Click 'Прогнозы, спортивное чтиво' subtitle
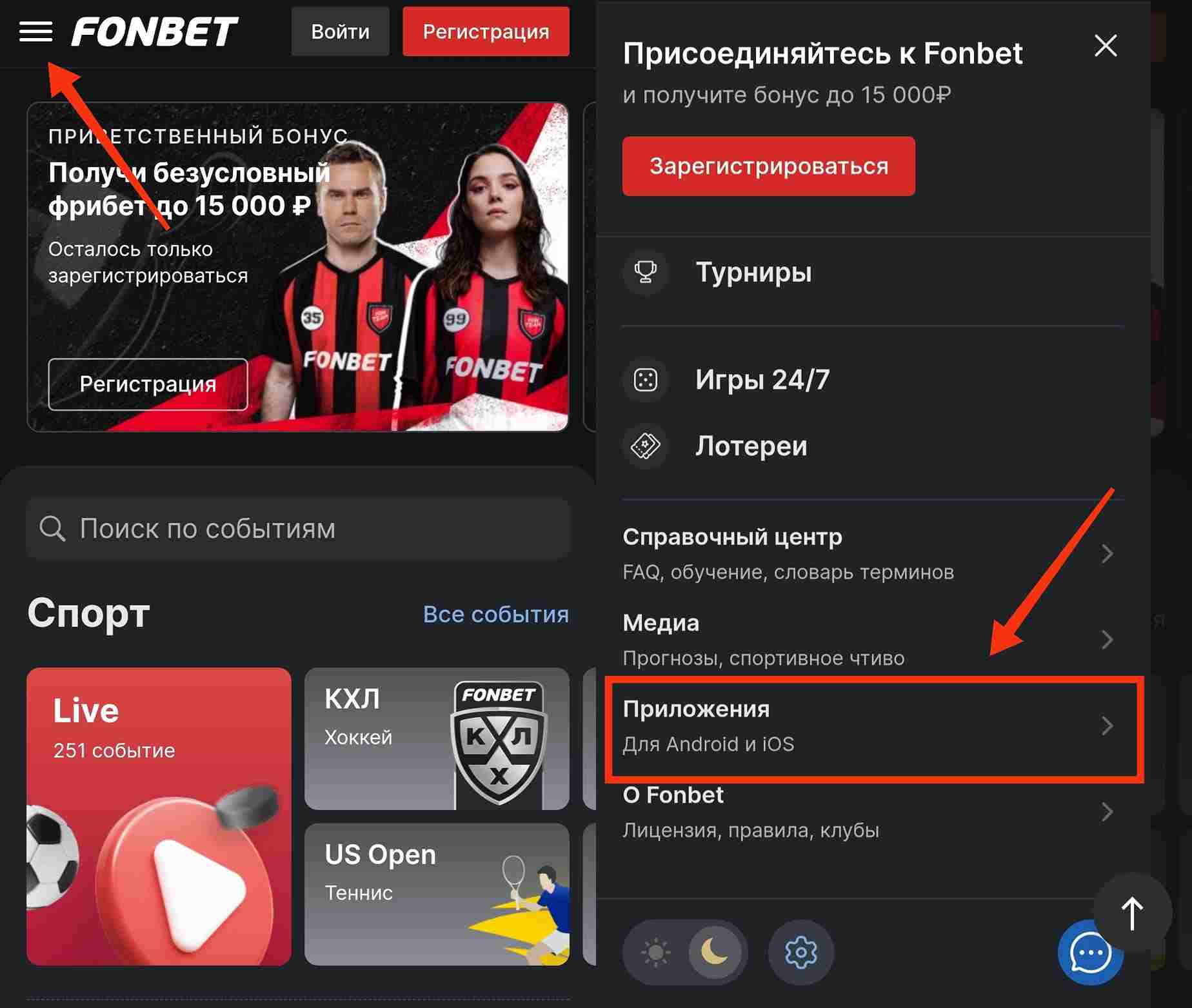Screen dimensions: 1192x1008 coord(763,658)
